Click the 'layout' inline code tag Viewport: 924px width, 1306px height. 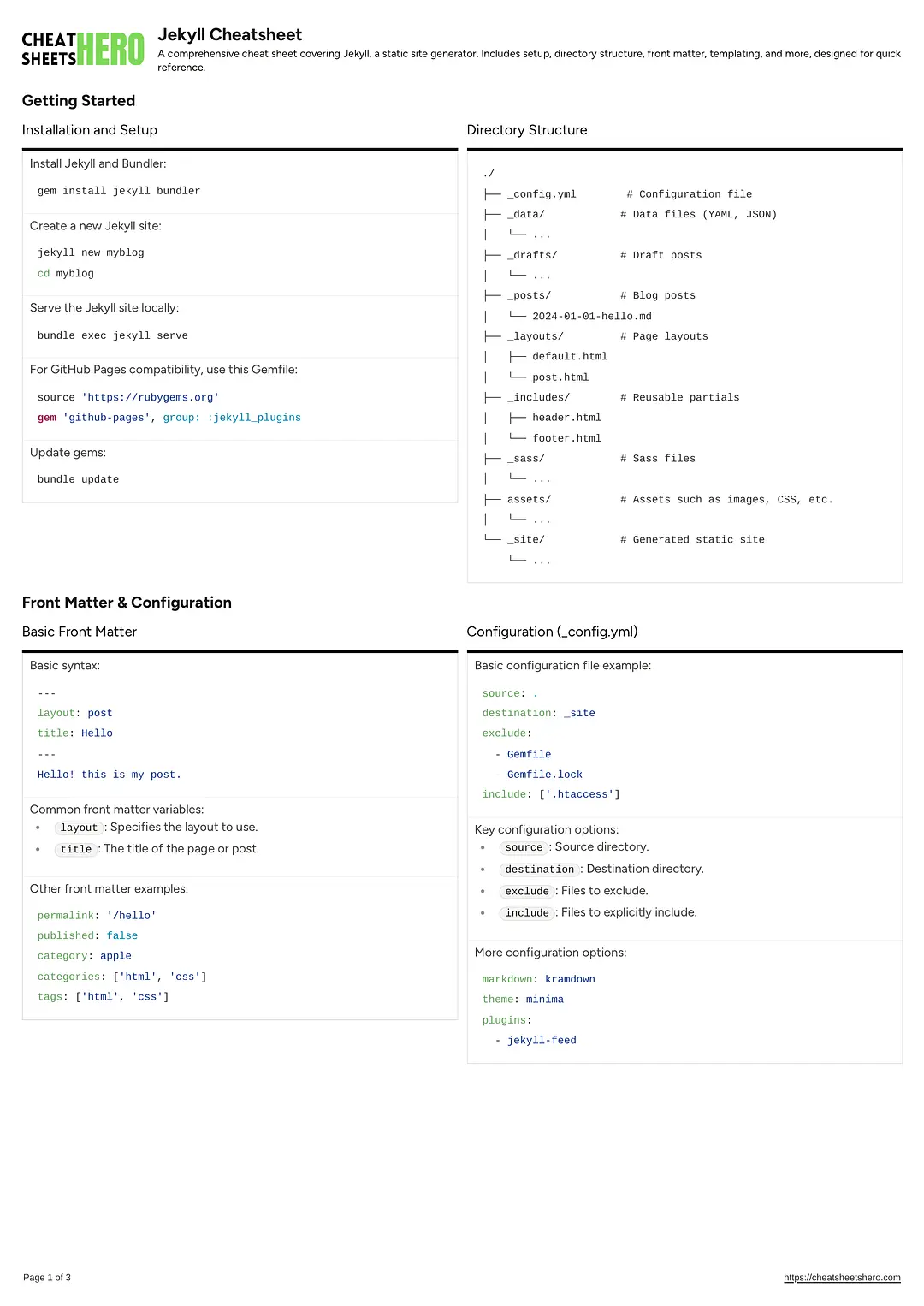(79, 828)
